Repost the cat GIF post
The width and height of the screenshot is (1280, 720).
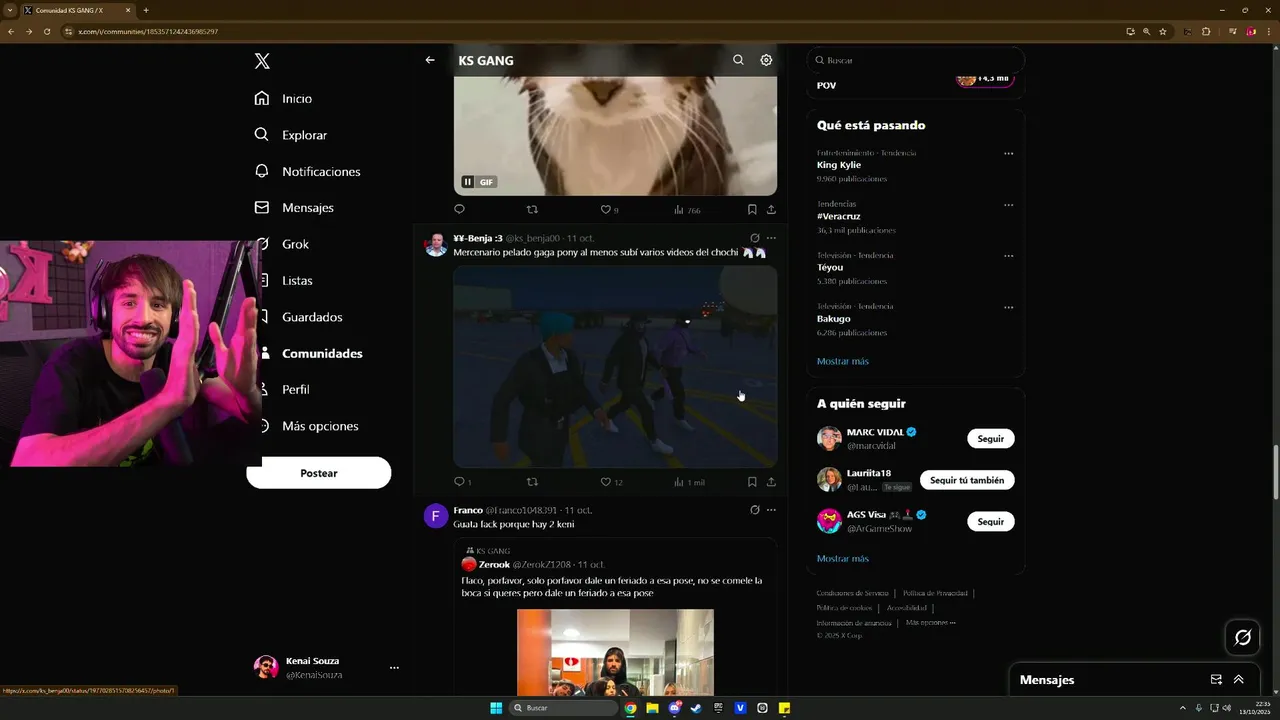[x=532, y=209]
